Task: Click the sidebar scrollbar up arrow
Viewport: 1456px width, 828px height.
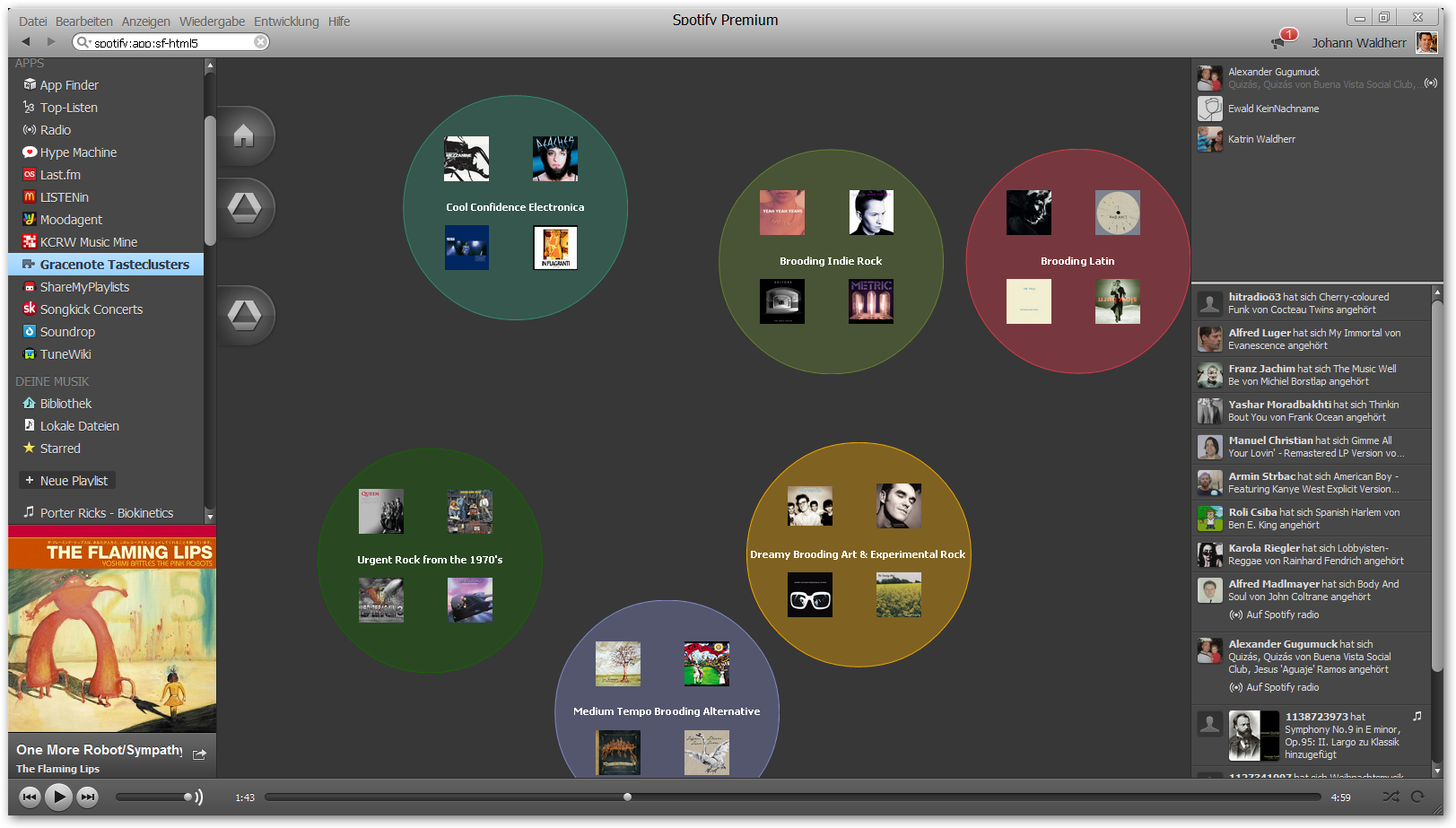Action: point(210,65)
